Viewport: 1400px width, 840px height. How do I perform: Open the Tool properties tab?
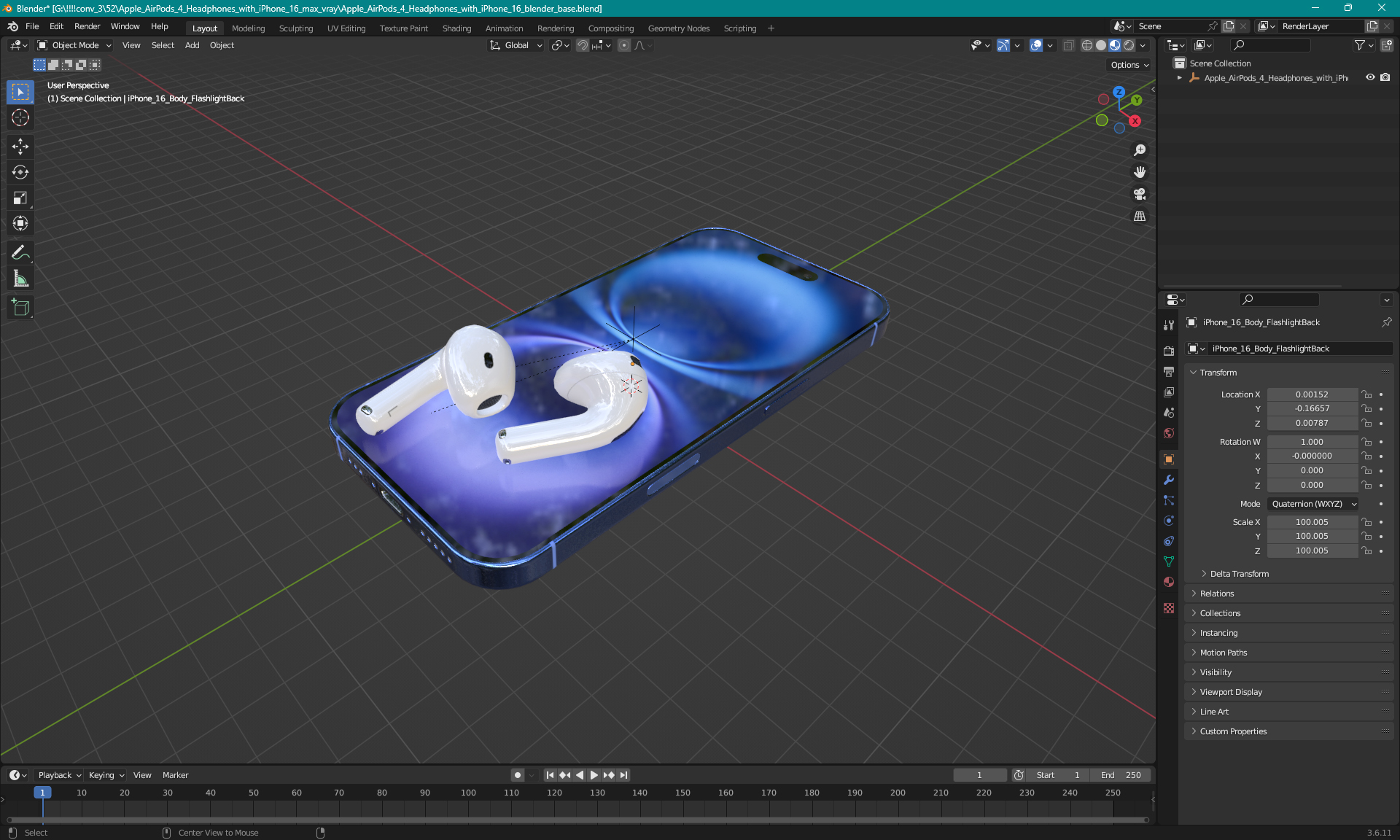pyautogui.click(x=1169, y=325)
